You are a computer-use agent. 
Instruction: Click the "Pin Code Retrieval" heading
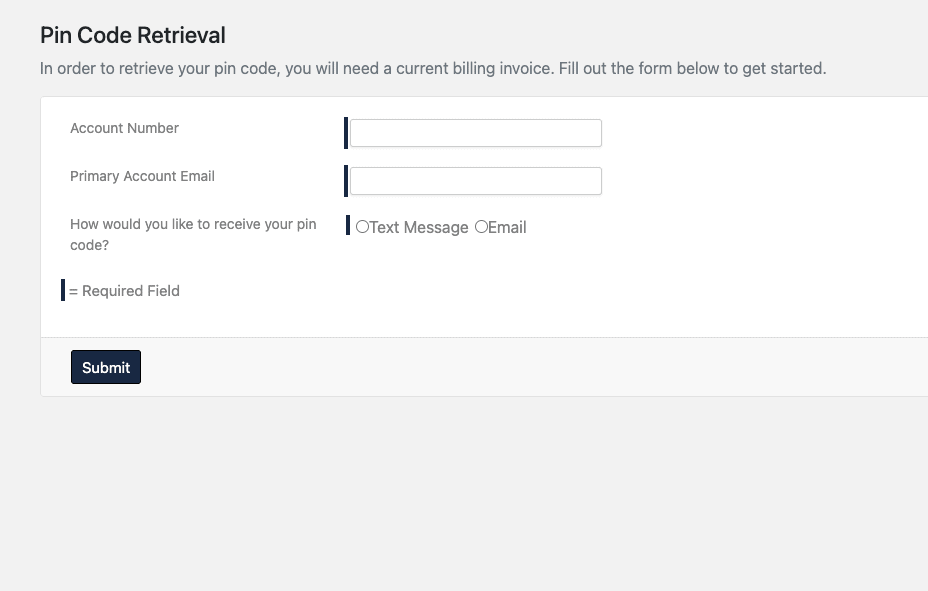(x=133, y=35)
